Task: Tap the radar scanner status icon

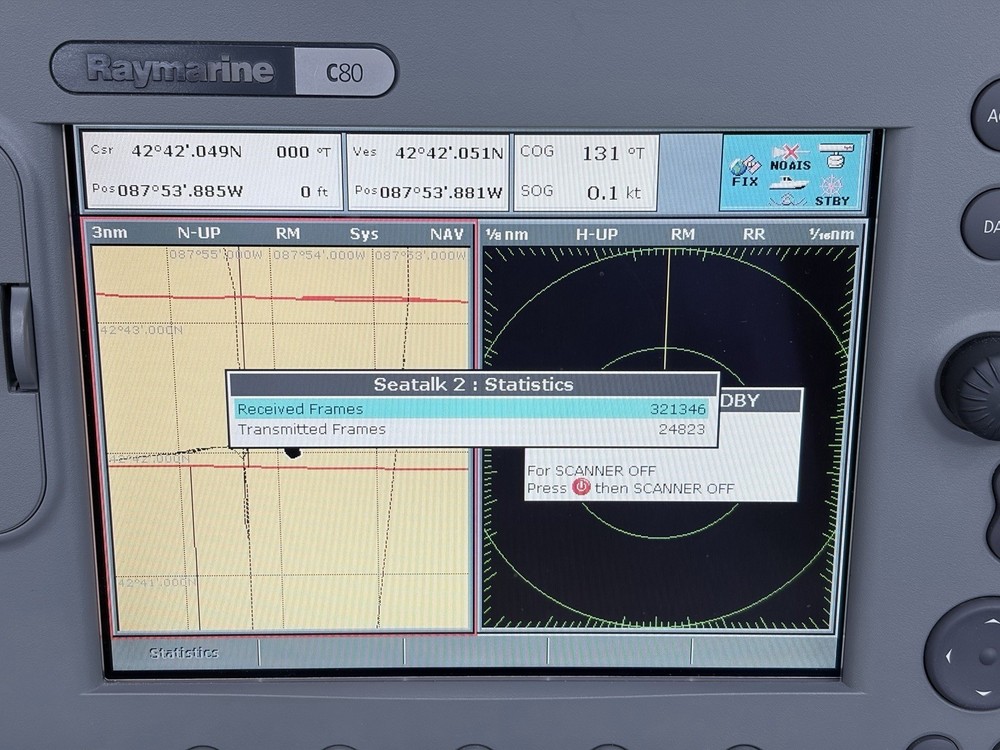Action: click(x=836, y=156)
